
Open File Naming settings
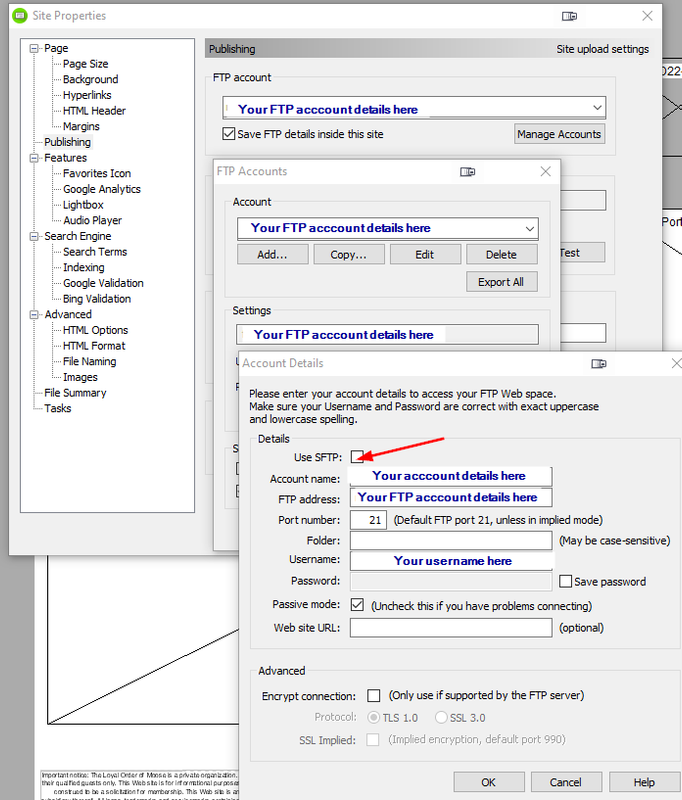[x=90, y=362]
